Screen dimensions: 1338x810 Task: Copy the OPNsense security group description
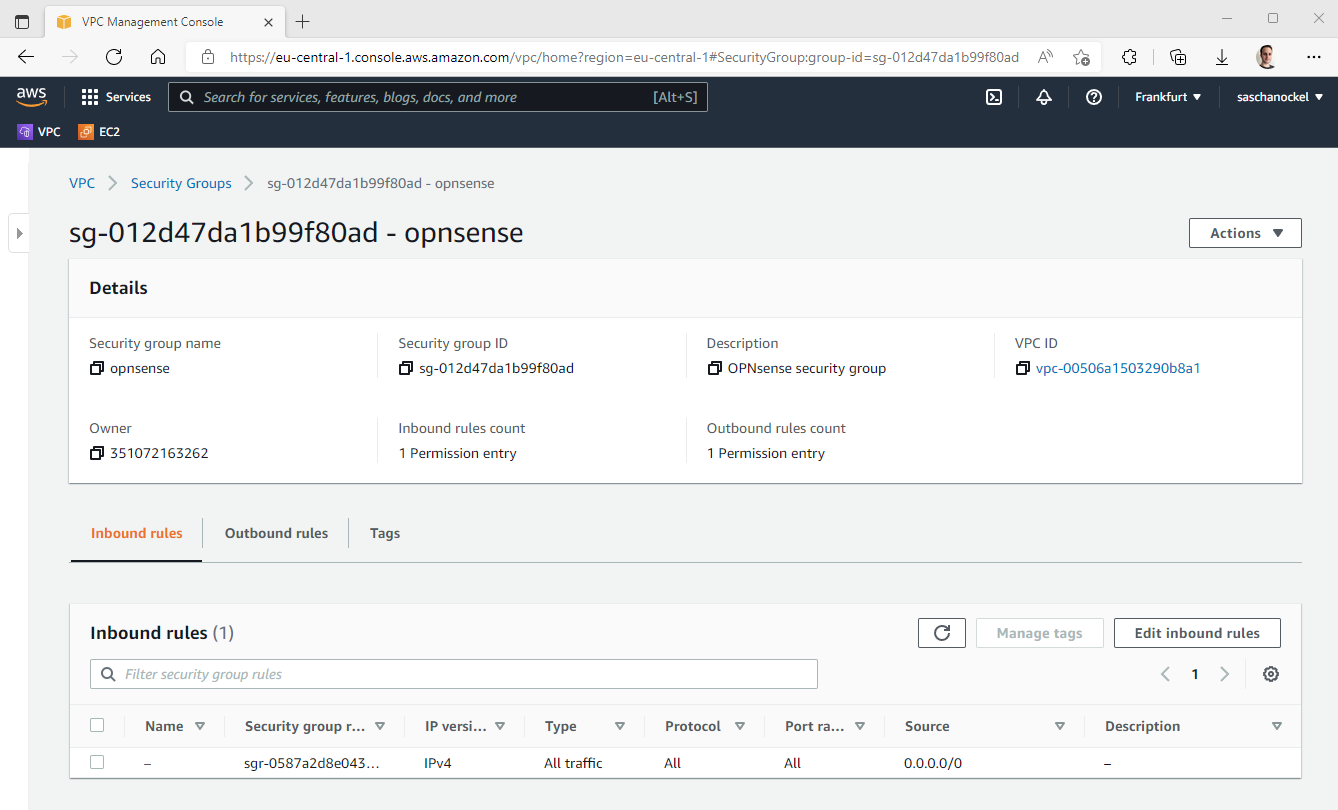714,368
